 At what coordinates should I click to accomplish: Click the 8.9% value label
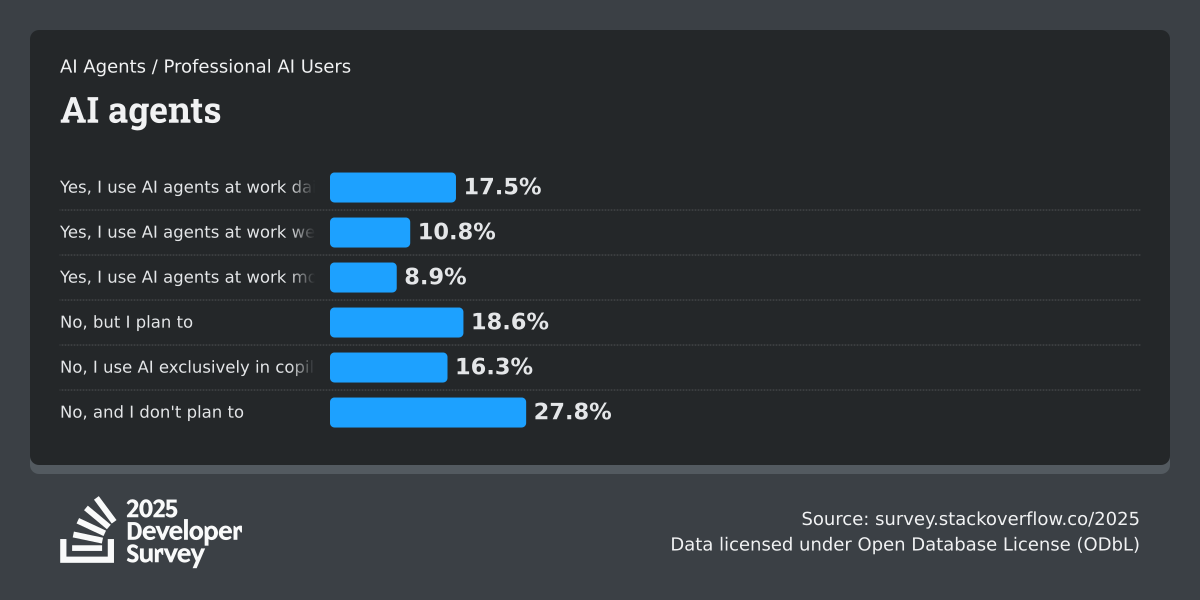pyautogui.click(x=435, y=277)
